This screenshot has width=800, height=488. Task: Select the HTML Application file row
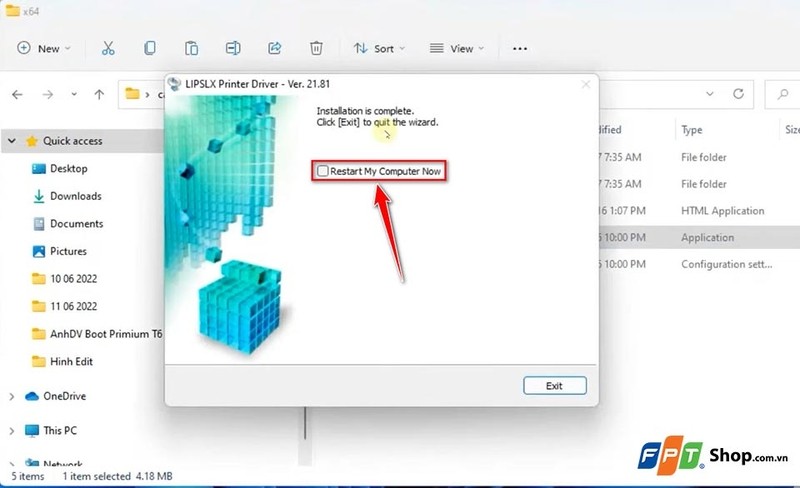698,211
